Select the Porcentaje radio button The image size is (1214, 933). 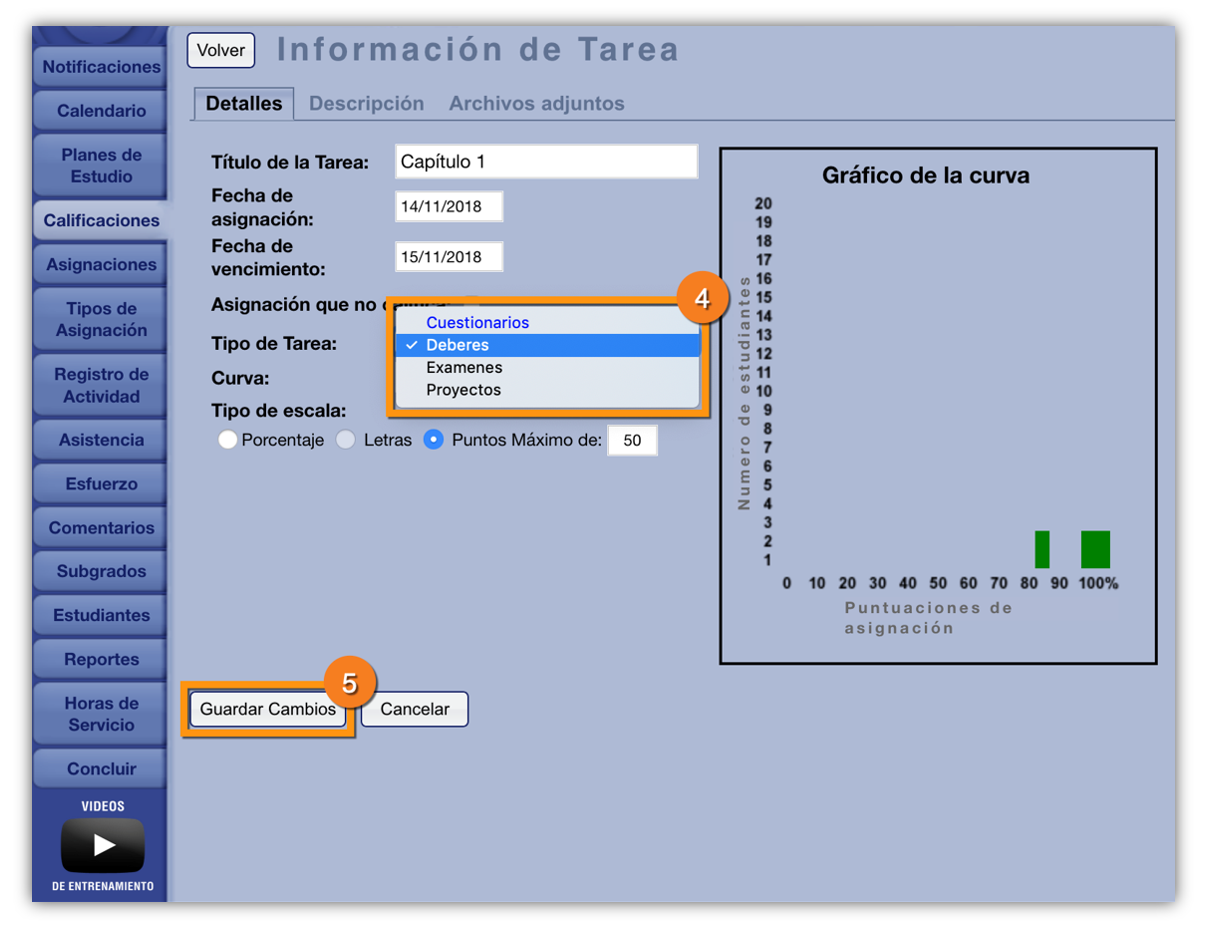coord(228,440)
